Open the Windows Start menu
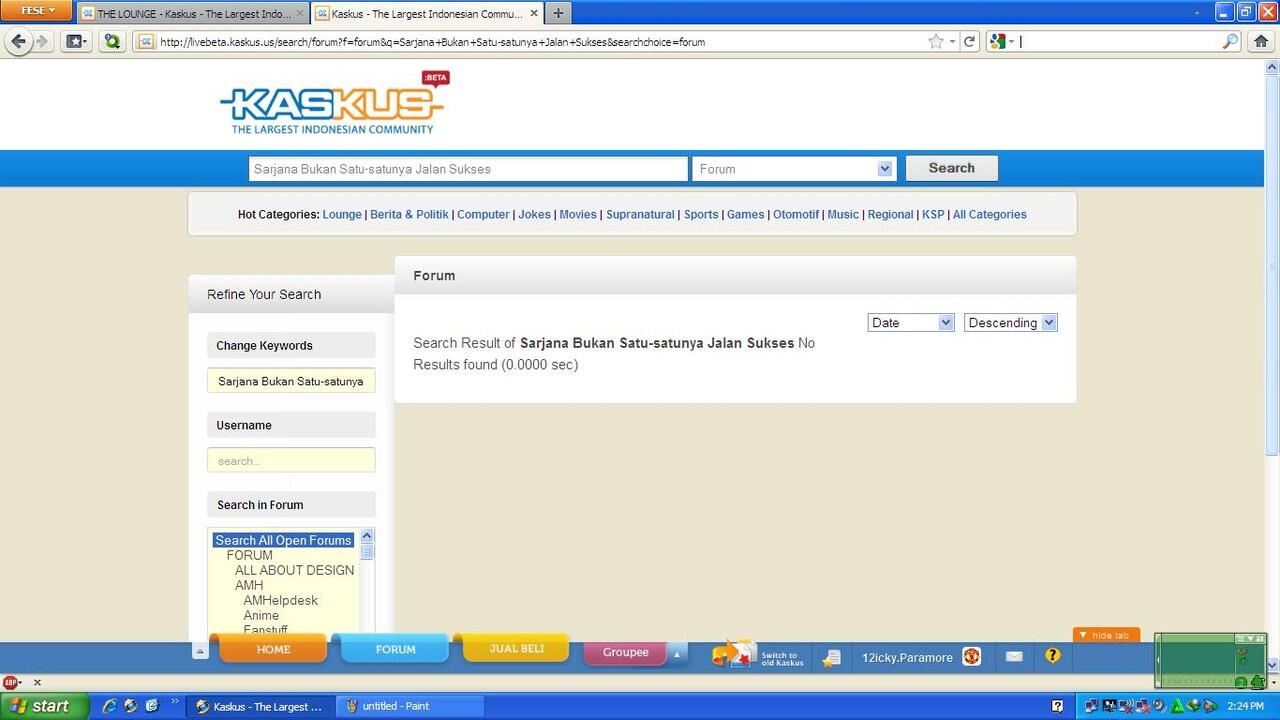The width and height of the screenshot is (1280, 720). [x=45, y=706]
